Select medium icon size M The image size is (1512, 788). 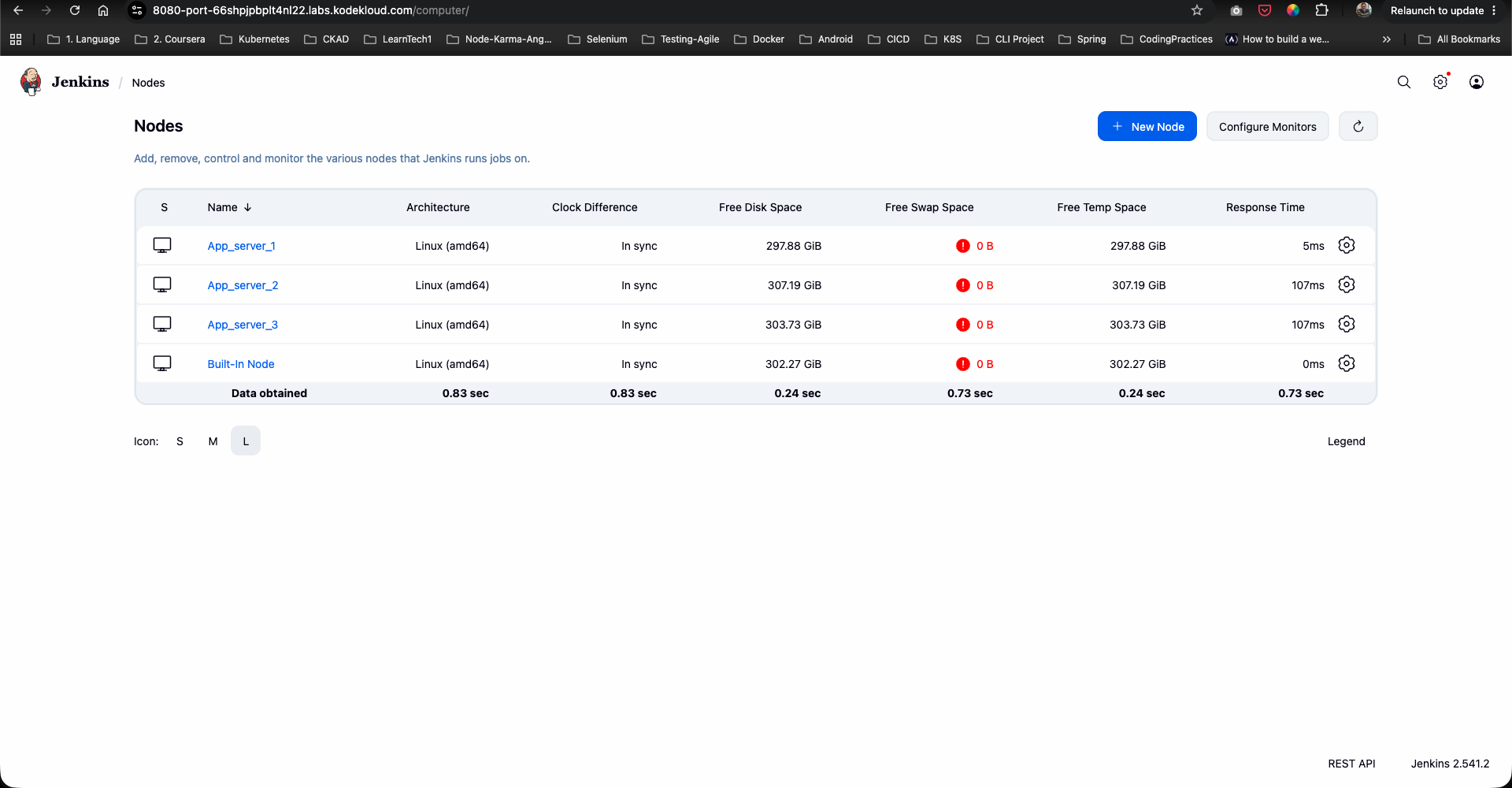point(213,441)
